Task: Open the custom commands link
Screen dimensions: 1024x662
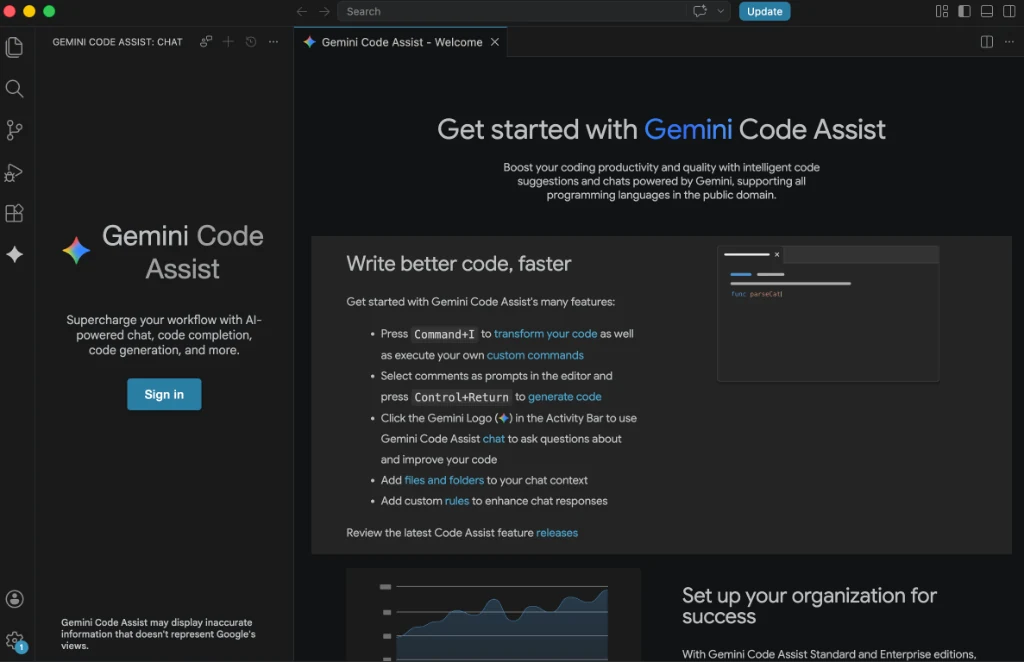Action: click(x=535, y=355)
